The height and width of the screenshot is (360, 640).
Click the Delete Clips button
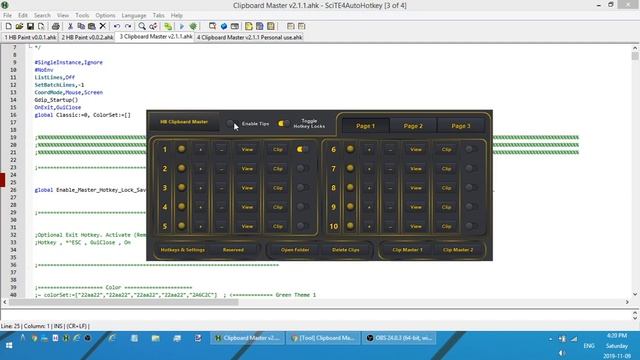pyautogui.click(x=345, y=250)
